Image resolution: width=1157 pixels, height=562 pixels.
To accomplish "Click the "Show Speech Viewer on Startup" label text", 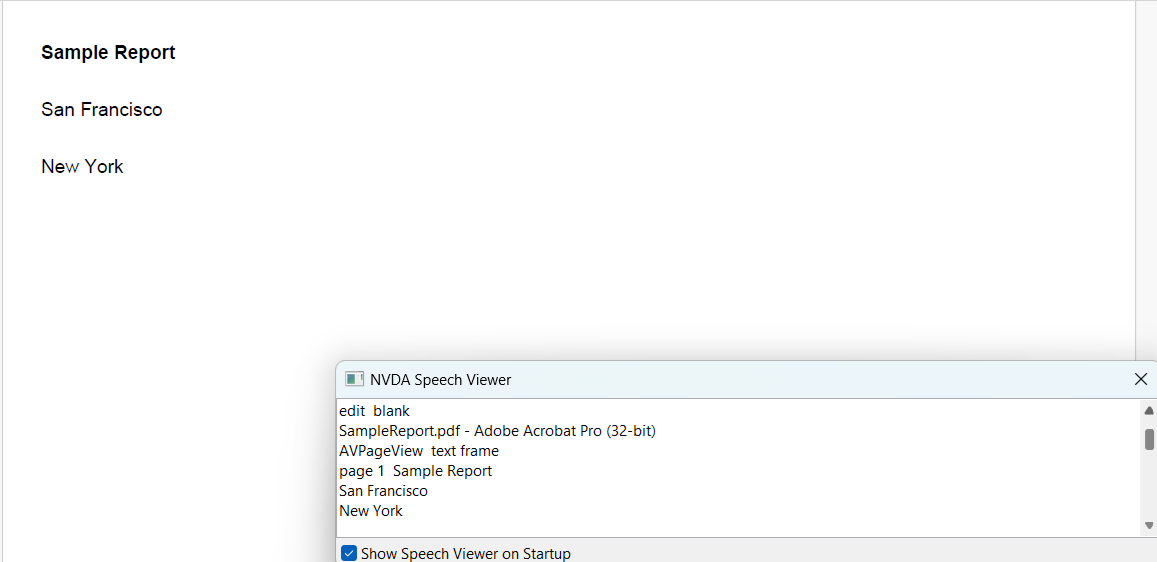I will point(465,553).
